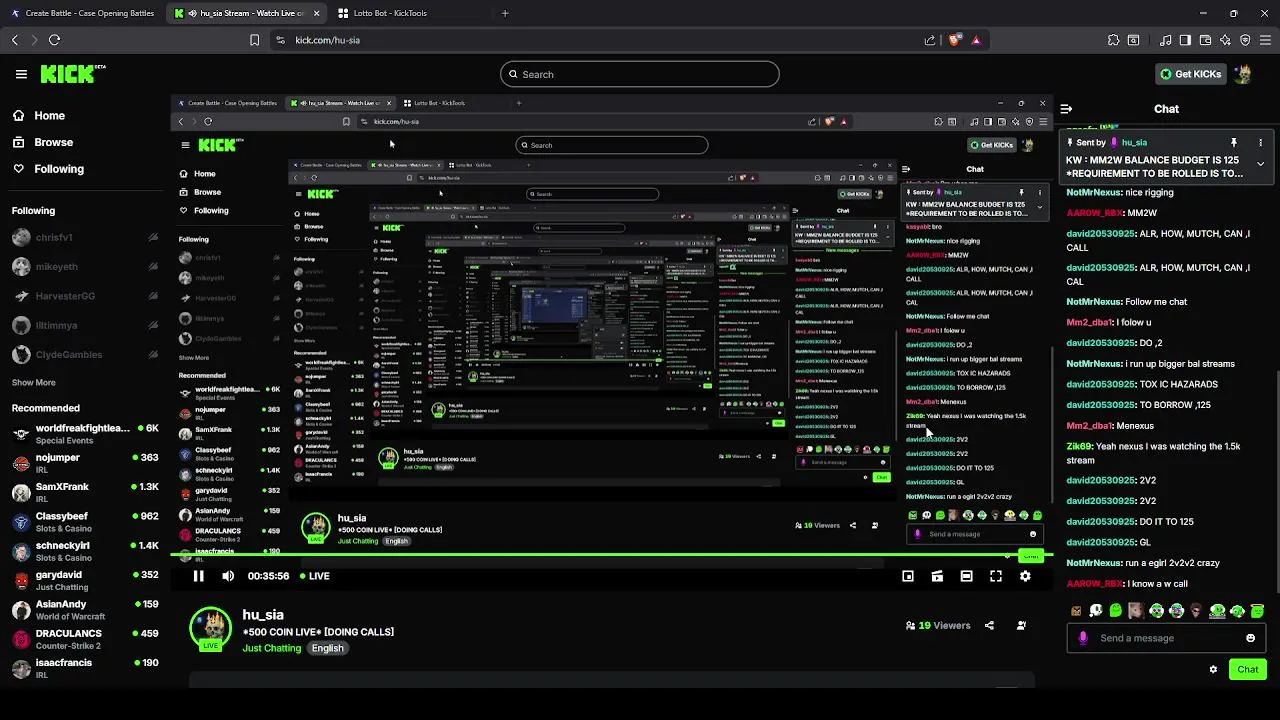This screenshot has width=1280, height=720.
Task: Click Get KICKs button
Action: point(1190,74)
